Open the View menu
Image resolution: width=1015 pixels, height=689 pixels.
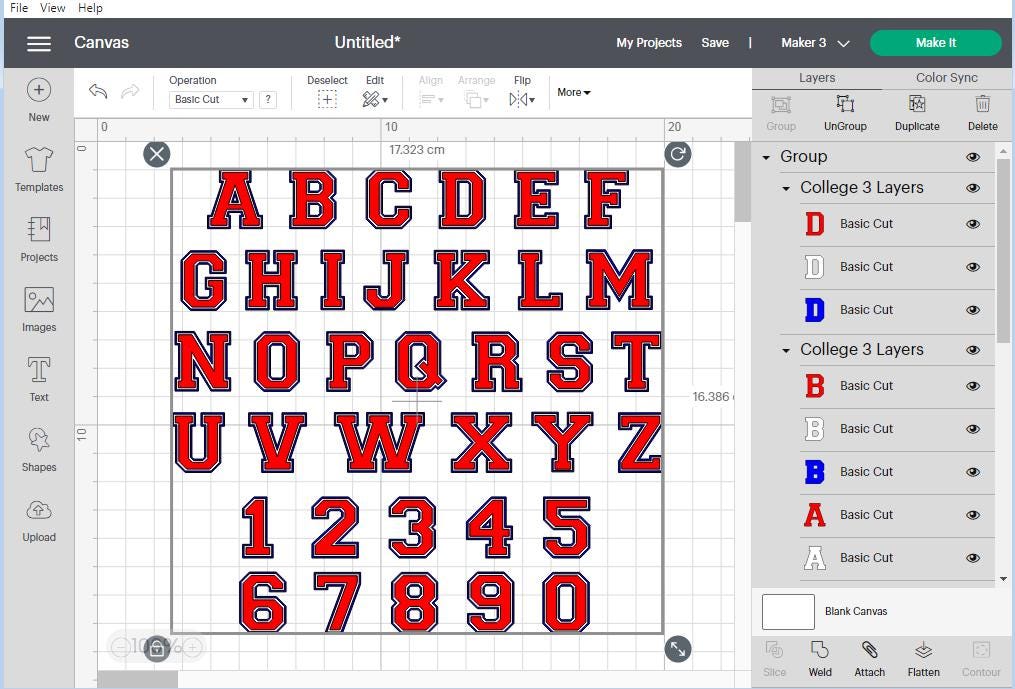[x=52, y=8]
